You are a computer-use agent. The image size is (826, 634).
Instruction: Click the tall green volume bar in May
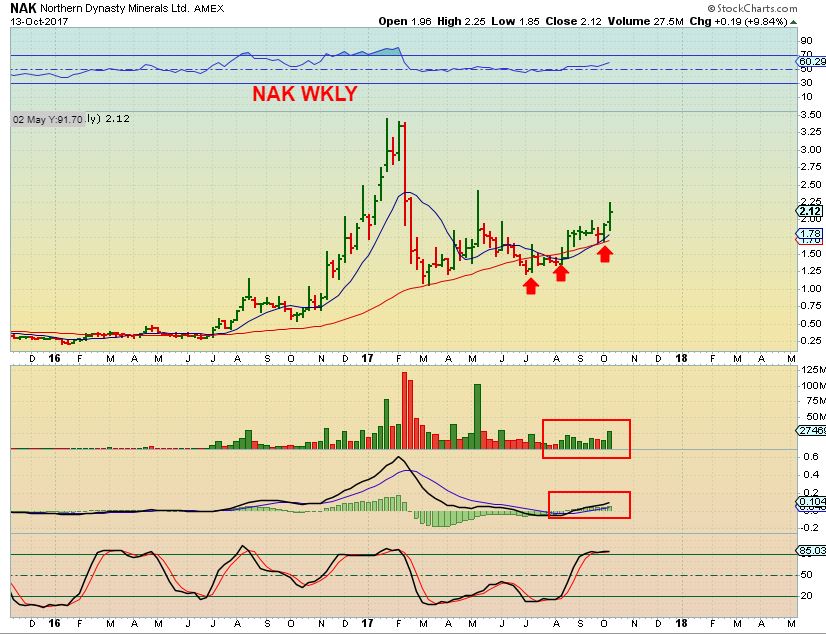tap(478, 416)
